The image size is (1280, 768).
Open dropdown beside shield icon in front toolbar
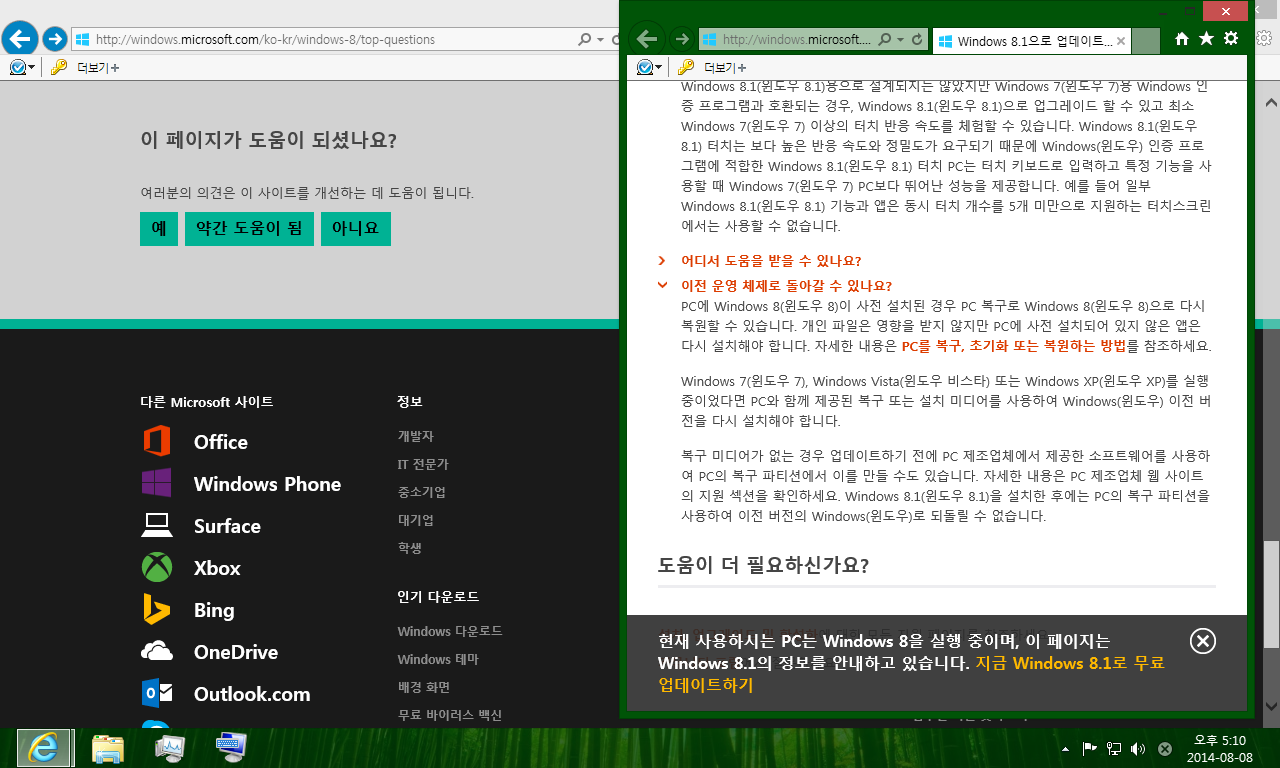pyautogui.click(x=660, y=68)
